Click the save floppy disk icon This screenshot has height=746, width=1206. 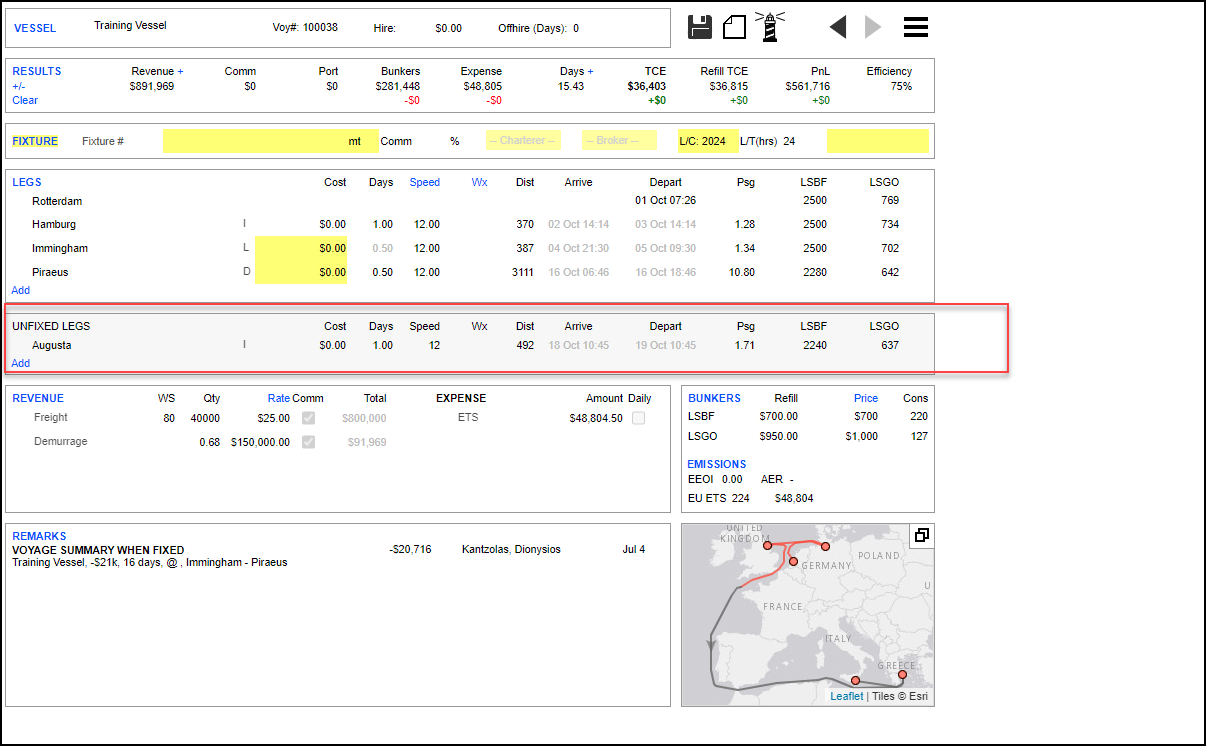tap(700, 27)
